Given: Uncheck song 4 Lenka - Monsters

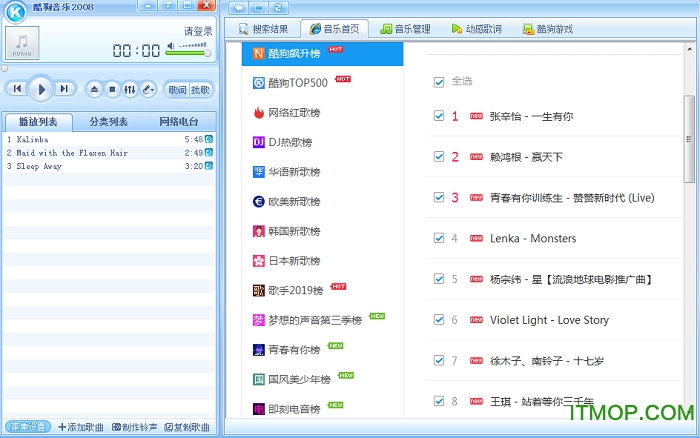Looking at the screenshot, I should point(439,238).
